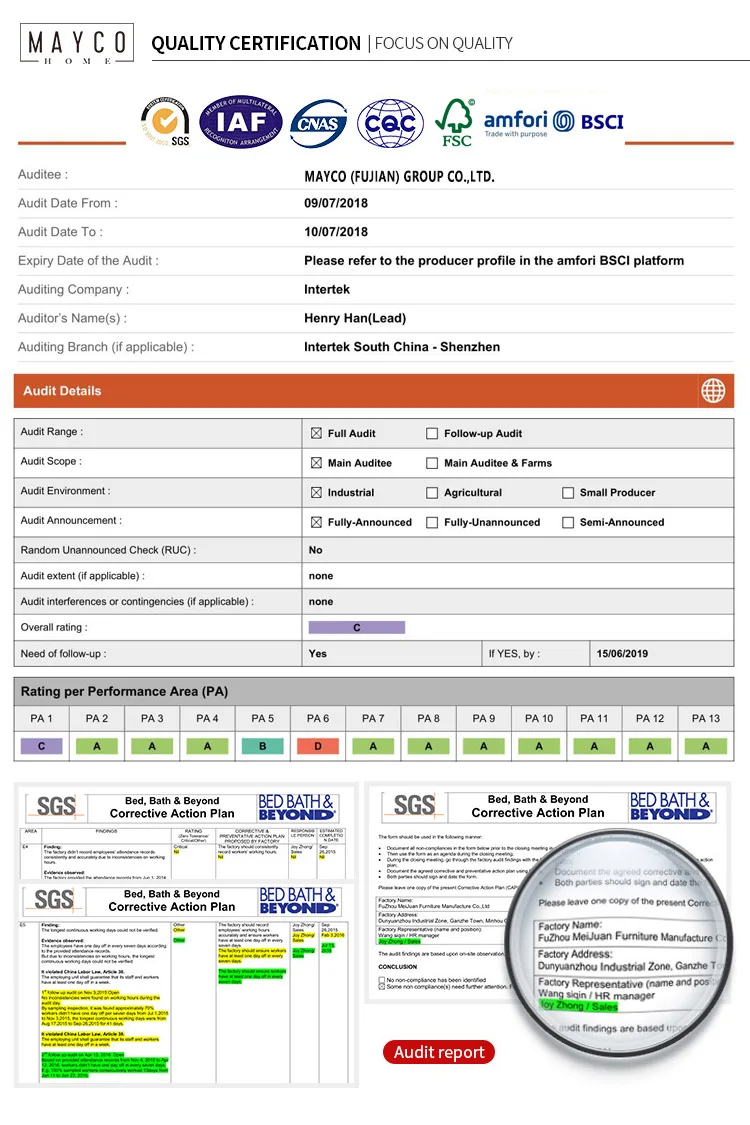This screenshot has height=1125, width=750.
Task: Click the FSC tree logo
Action: 455,122
